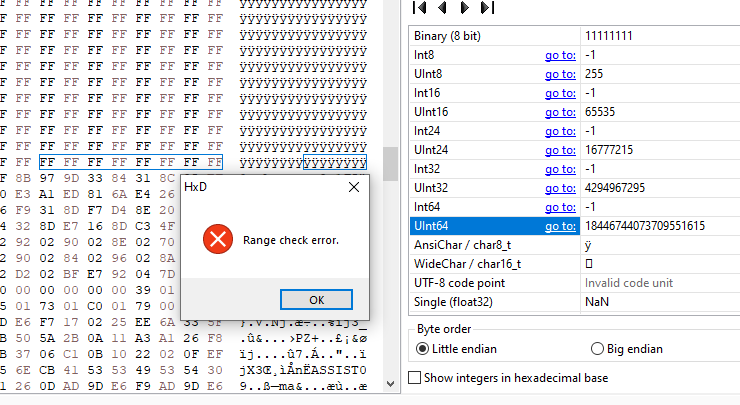Click go to link for UInt32
The image size is (740, 405).
[560, 188]
